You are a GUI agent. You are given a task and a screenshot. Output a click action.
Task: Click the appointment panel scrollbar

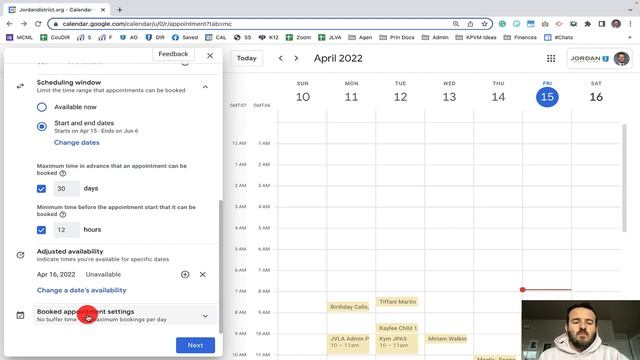pos(221,266)
